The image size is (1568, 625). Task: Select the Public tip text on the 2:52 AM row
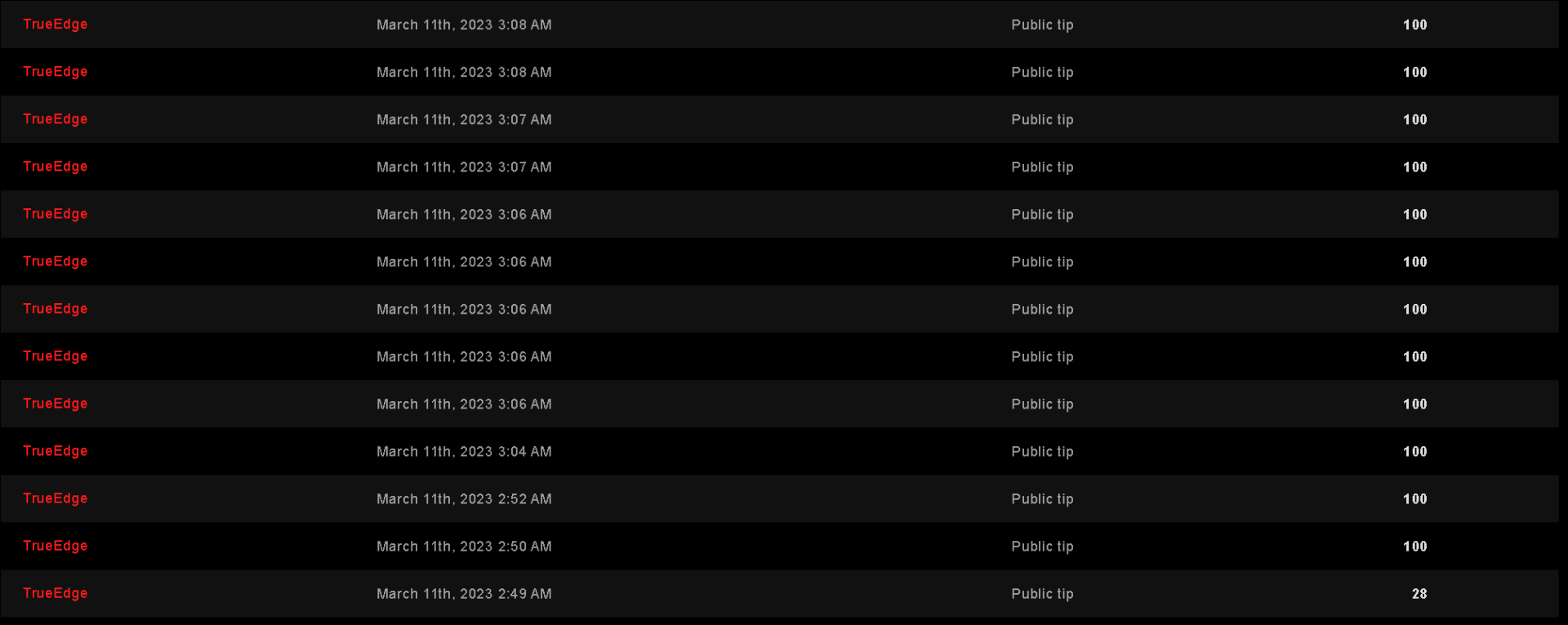click(1042, 499)
